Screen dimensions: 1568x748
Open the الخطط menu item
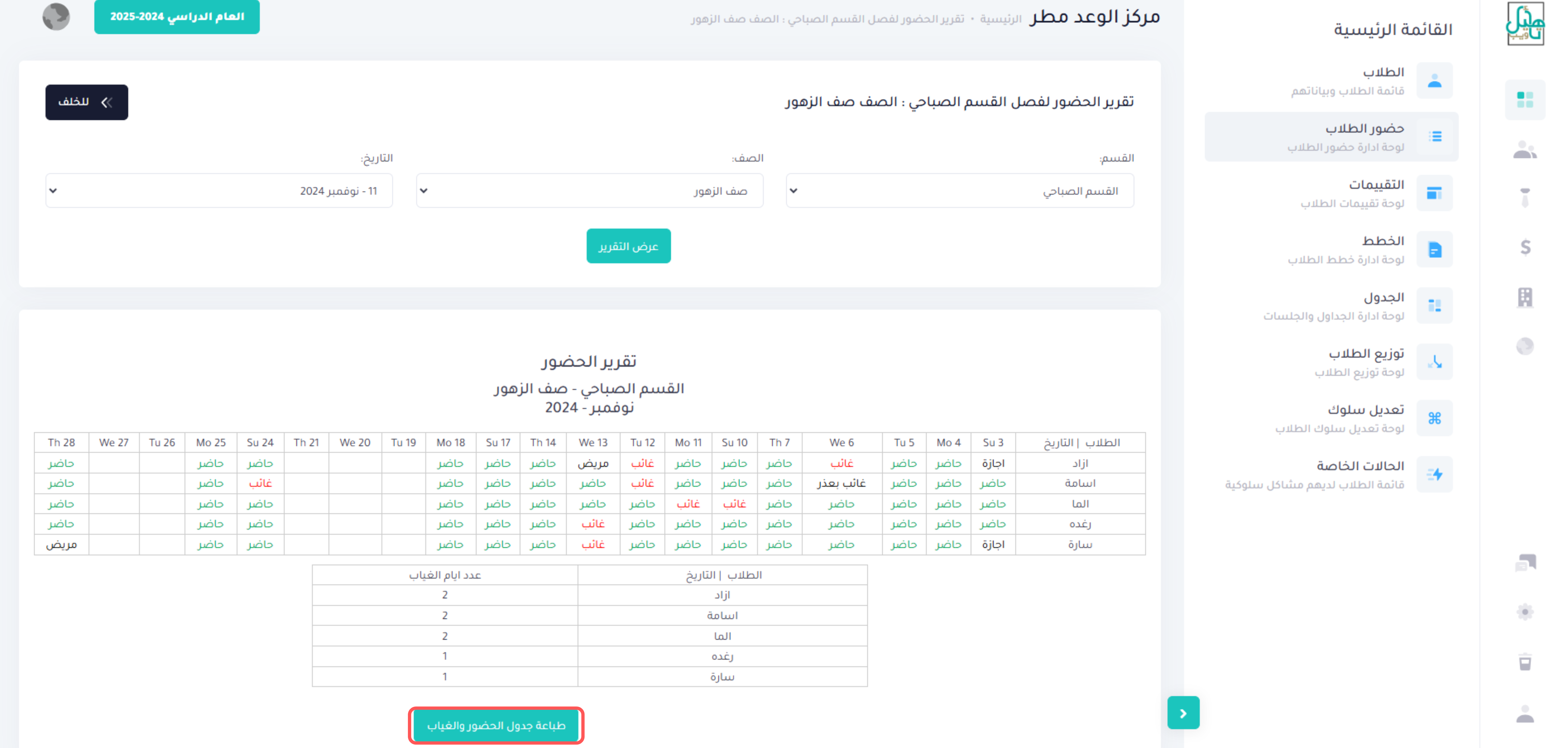[1332, 249]
